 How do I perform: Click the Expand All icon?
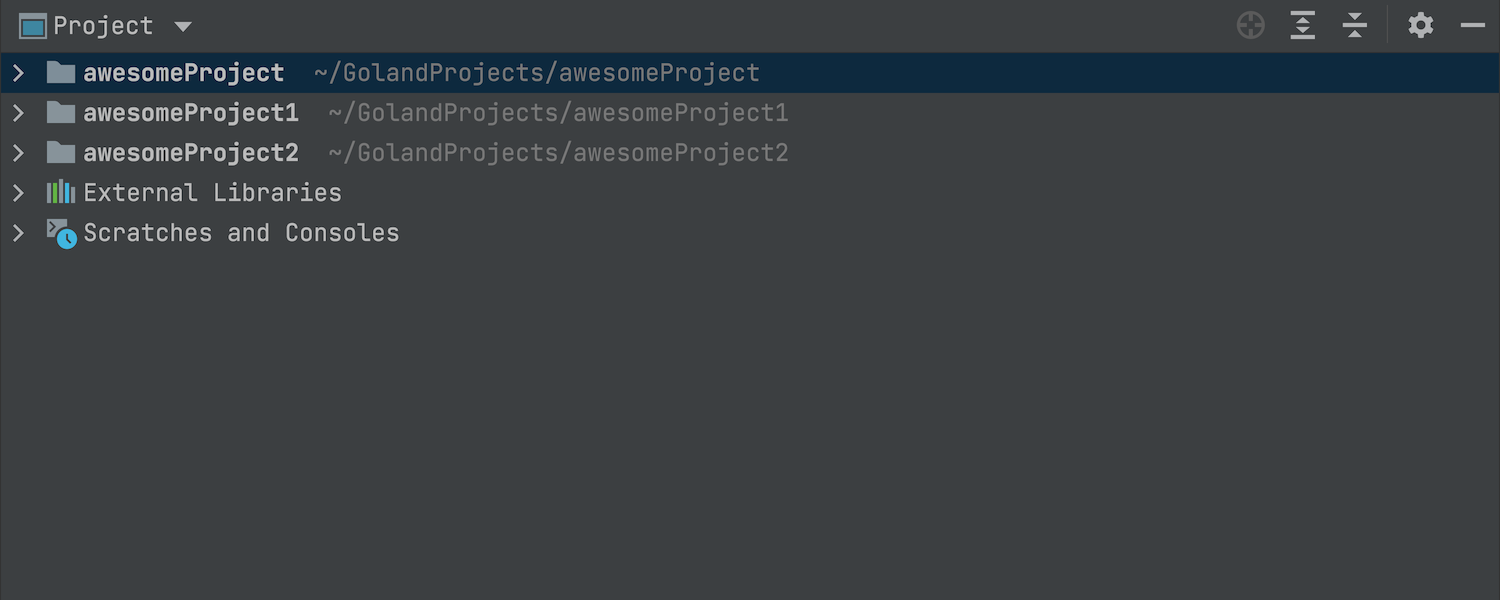[x=1303, y=26]
